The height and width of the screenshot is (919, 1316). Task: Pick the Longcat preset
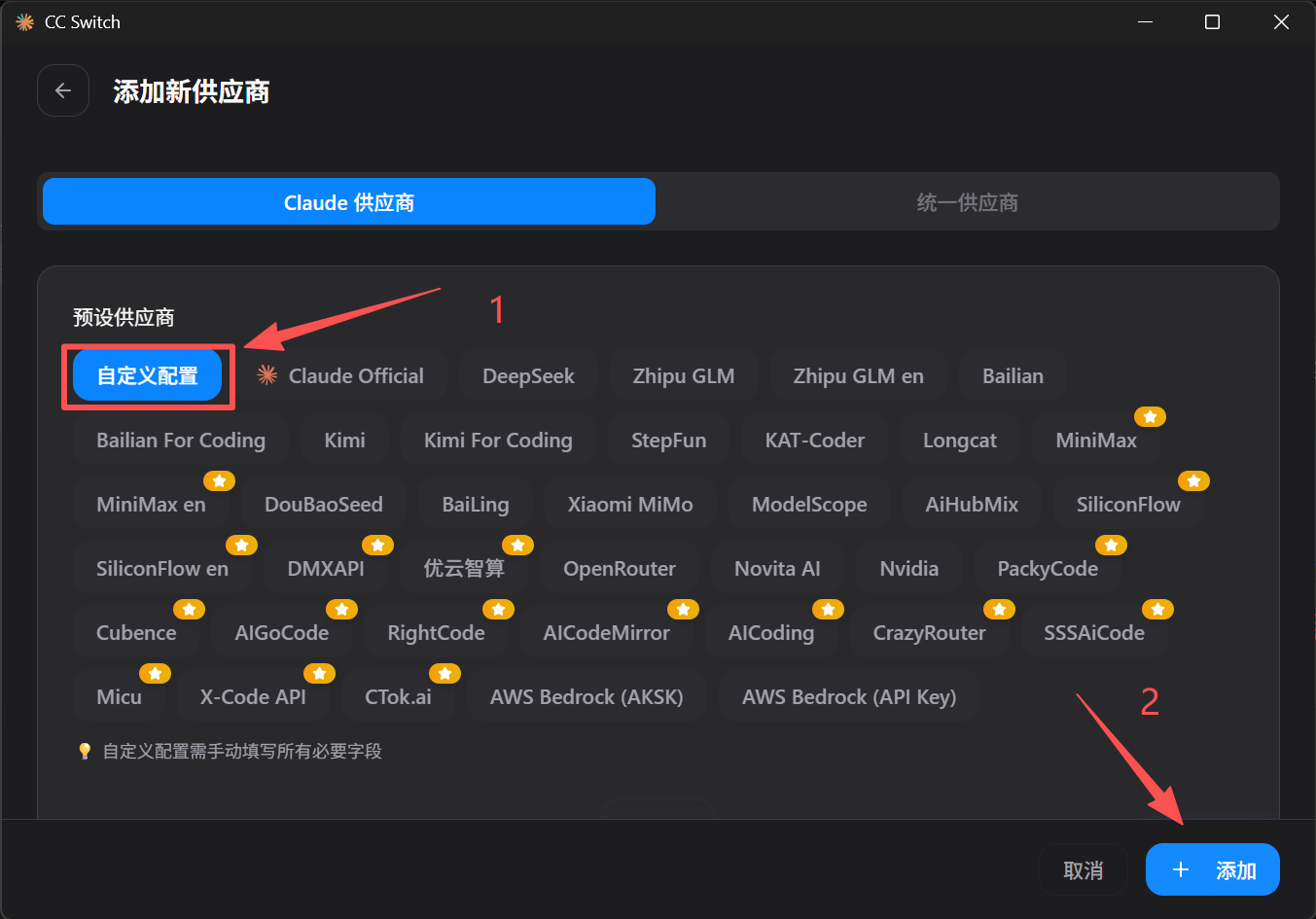point(960,440)
